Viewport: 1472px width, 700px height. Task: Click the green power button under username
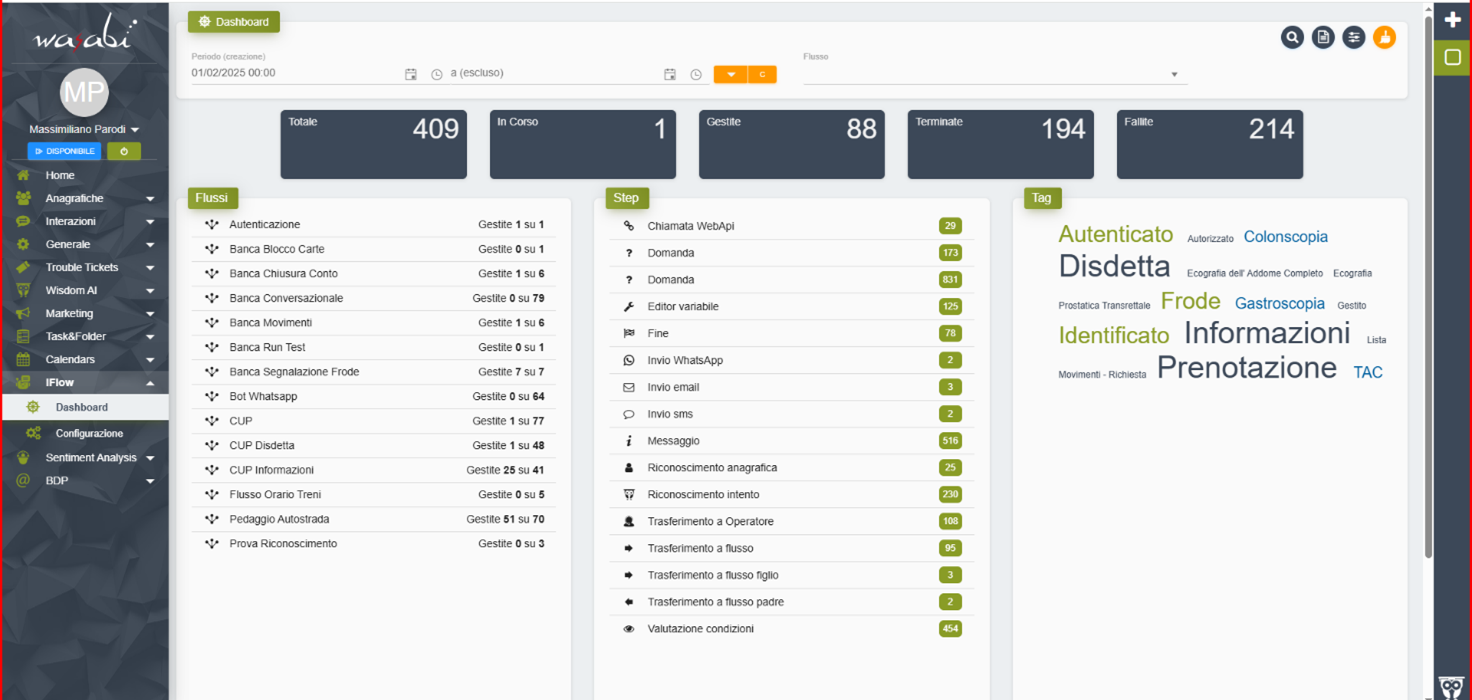pyautogui.click(x=124, y=151)
